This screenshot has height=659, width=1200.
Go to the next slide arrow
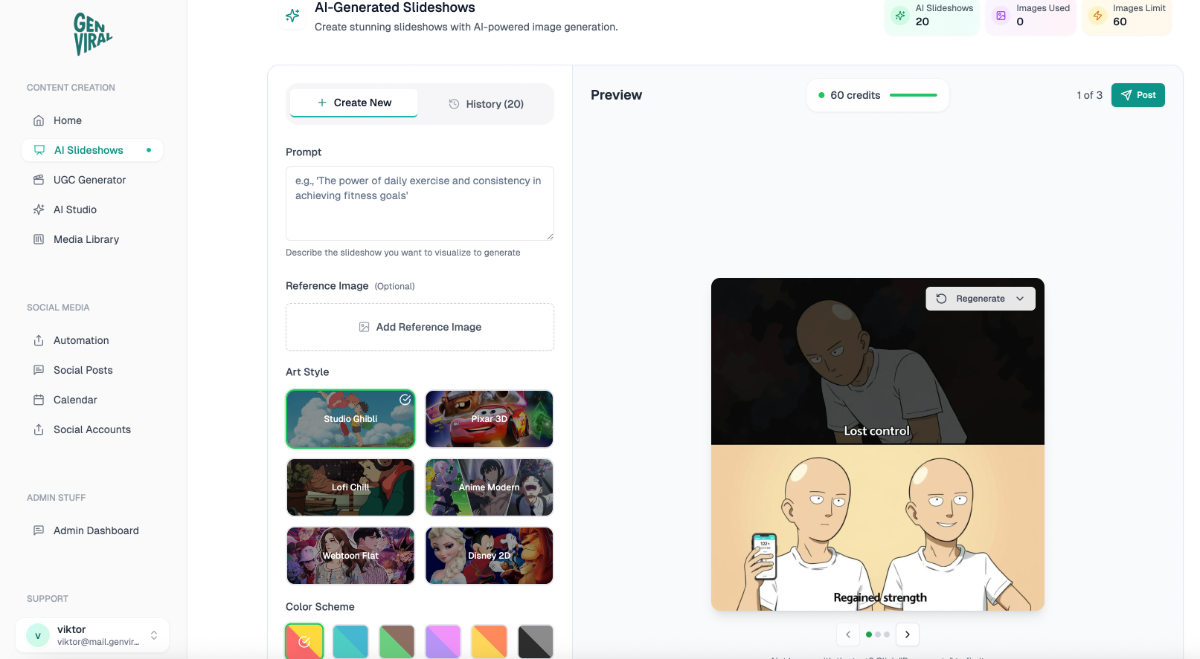click(x=907, y=634)
